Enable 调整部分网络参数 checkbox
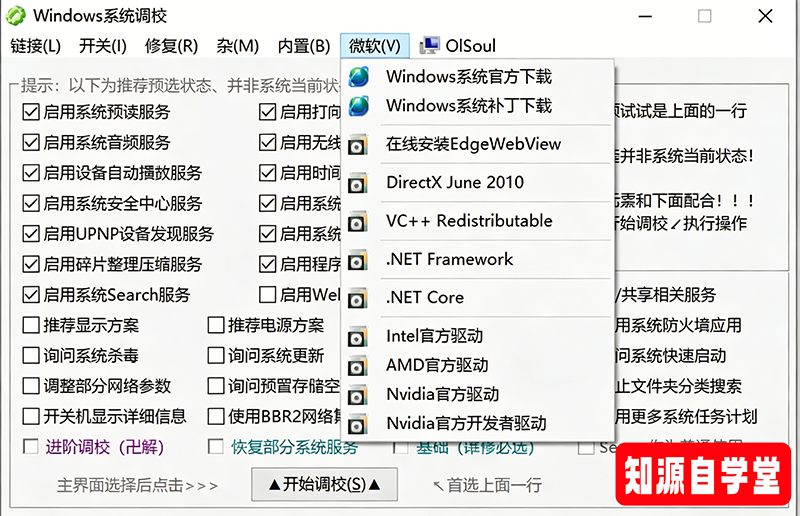Screen dimensions: 800x516 click(x=31, y=386)
